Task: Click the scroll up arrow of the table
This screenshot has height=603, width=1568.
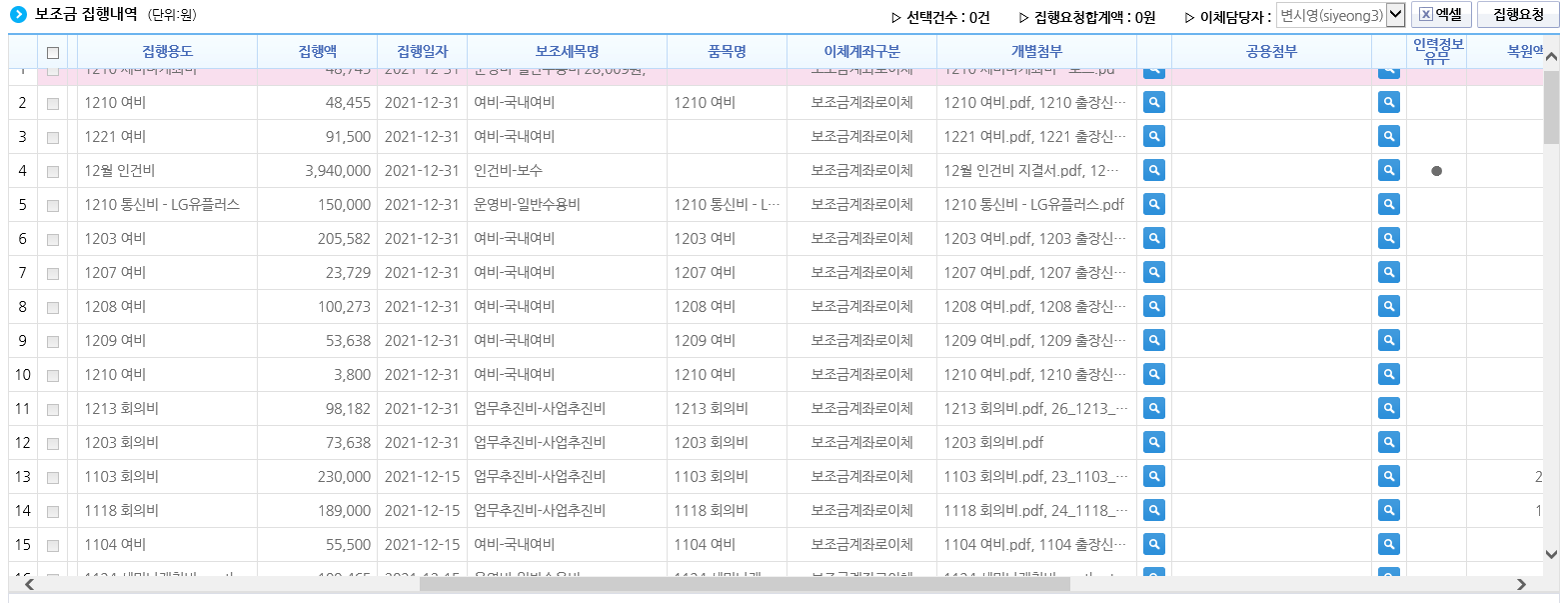Action: 1551,56
